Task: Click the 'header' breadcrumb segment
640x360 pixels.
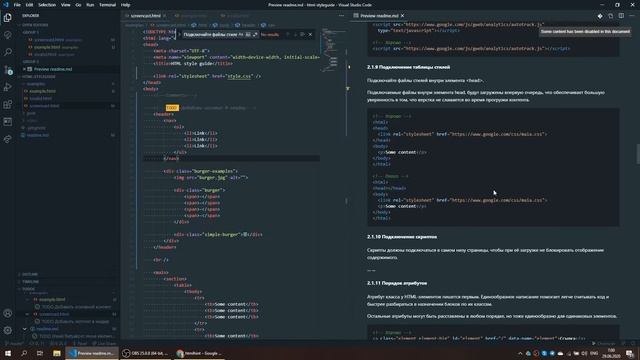Action: pos(247,25)
